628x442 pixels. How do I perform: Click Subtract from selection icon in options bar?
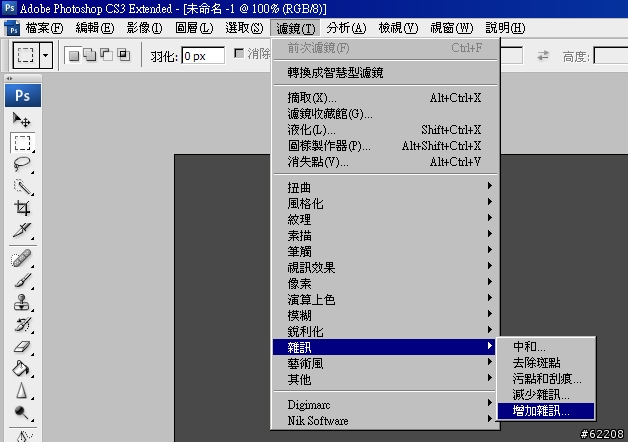(x=107, y=55)
